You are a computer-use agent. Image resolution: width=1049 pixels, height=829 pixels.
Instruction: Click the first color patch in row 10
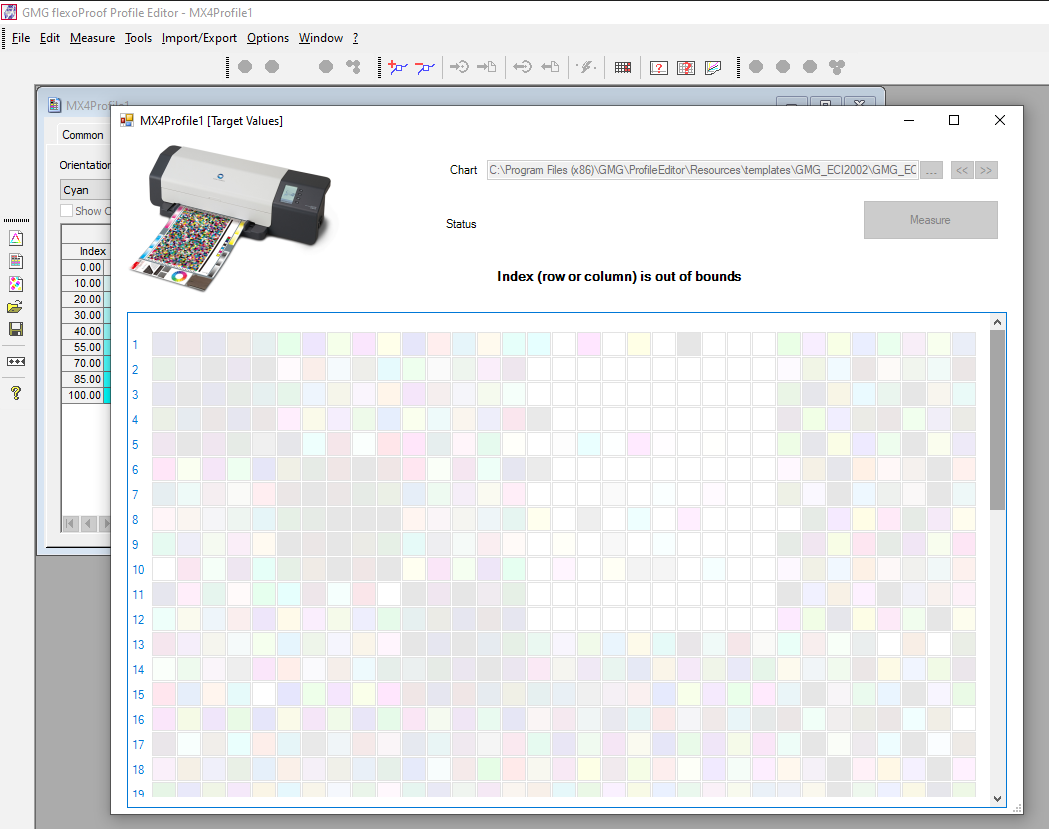[164, 569]
